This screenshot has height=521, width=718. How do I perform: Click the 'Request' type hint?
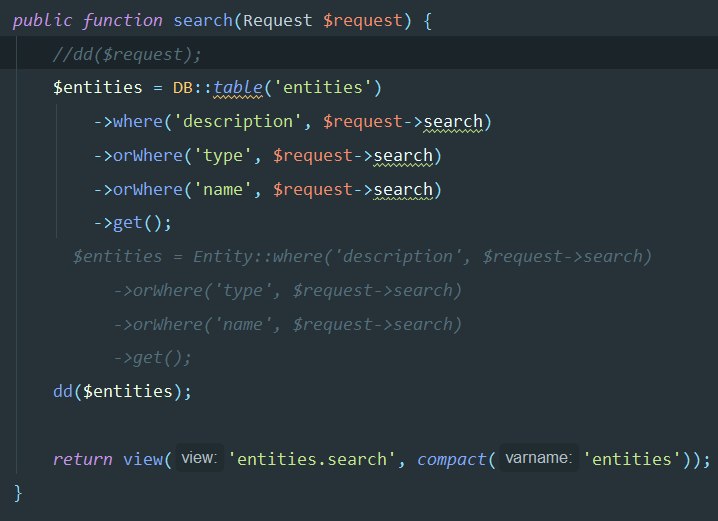277,21
